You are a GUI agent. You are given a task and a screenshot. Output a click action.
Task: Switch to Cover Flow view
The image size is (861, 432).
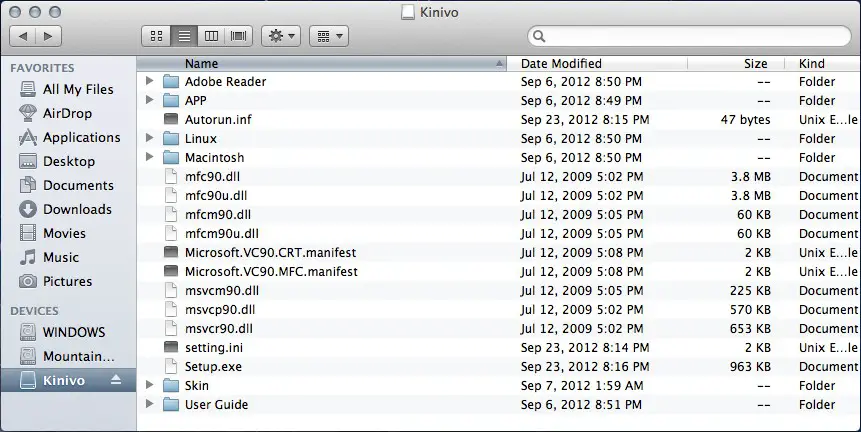[x=238, y=36]
